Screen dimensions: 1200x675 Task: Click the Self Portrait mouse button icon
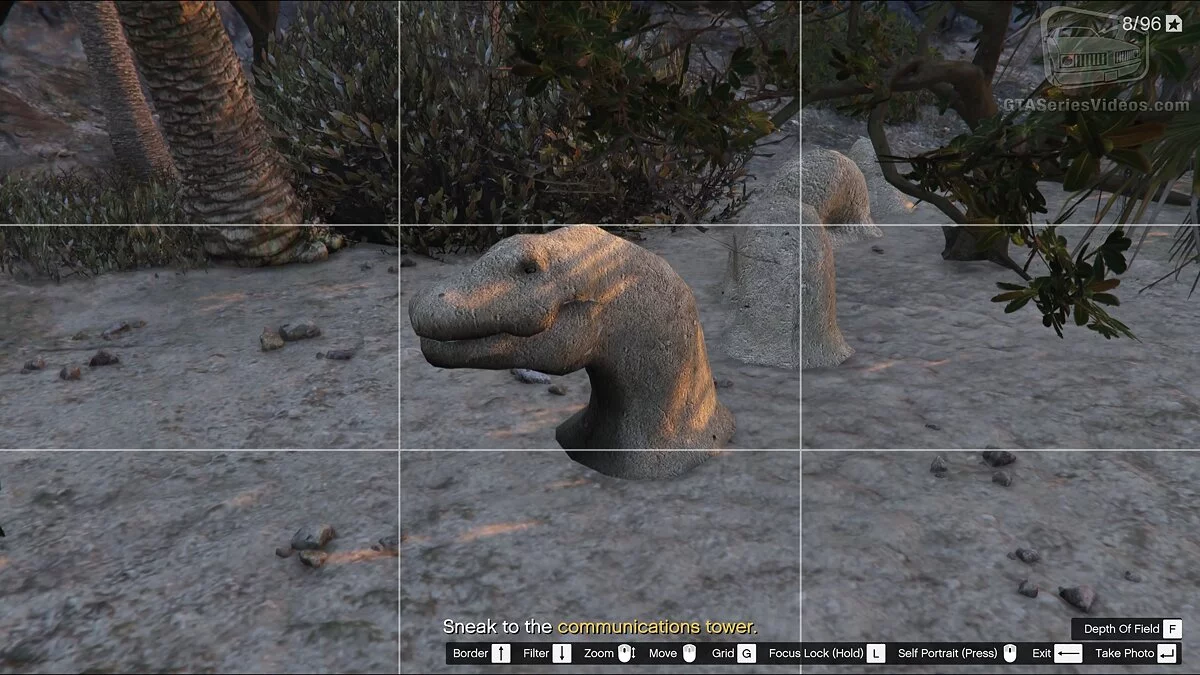(x=1010, y=653)
